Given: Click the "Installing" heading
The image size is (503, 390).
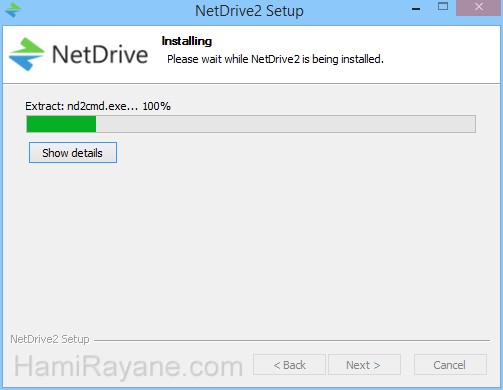Looking at the screenshot, I should 187,41.
